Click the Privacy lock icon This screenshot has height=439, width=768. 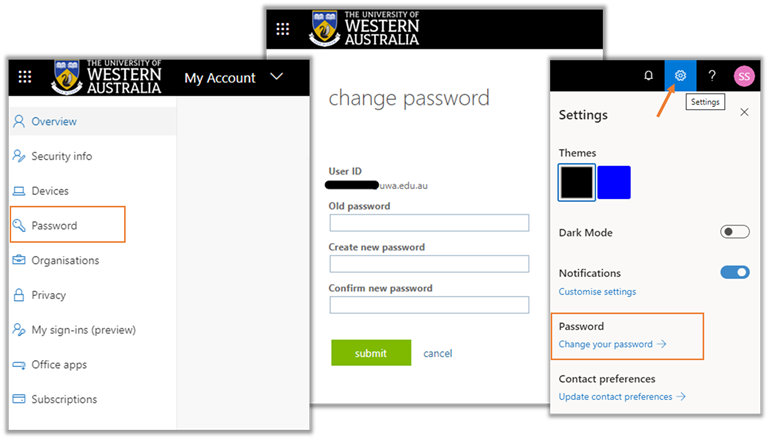tap(19, 295)
